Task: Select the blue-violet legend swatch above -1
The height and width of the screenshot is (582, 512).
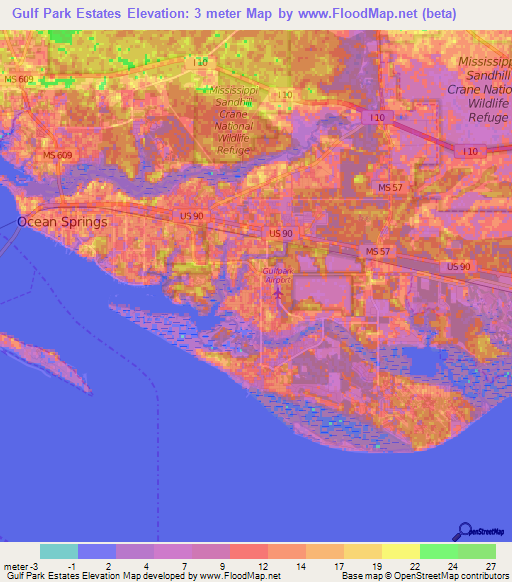Action: (97, 552)
